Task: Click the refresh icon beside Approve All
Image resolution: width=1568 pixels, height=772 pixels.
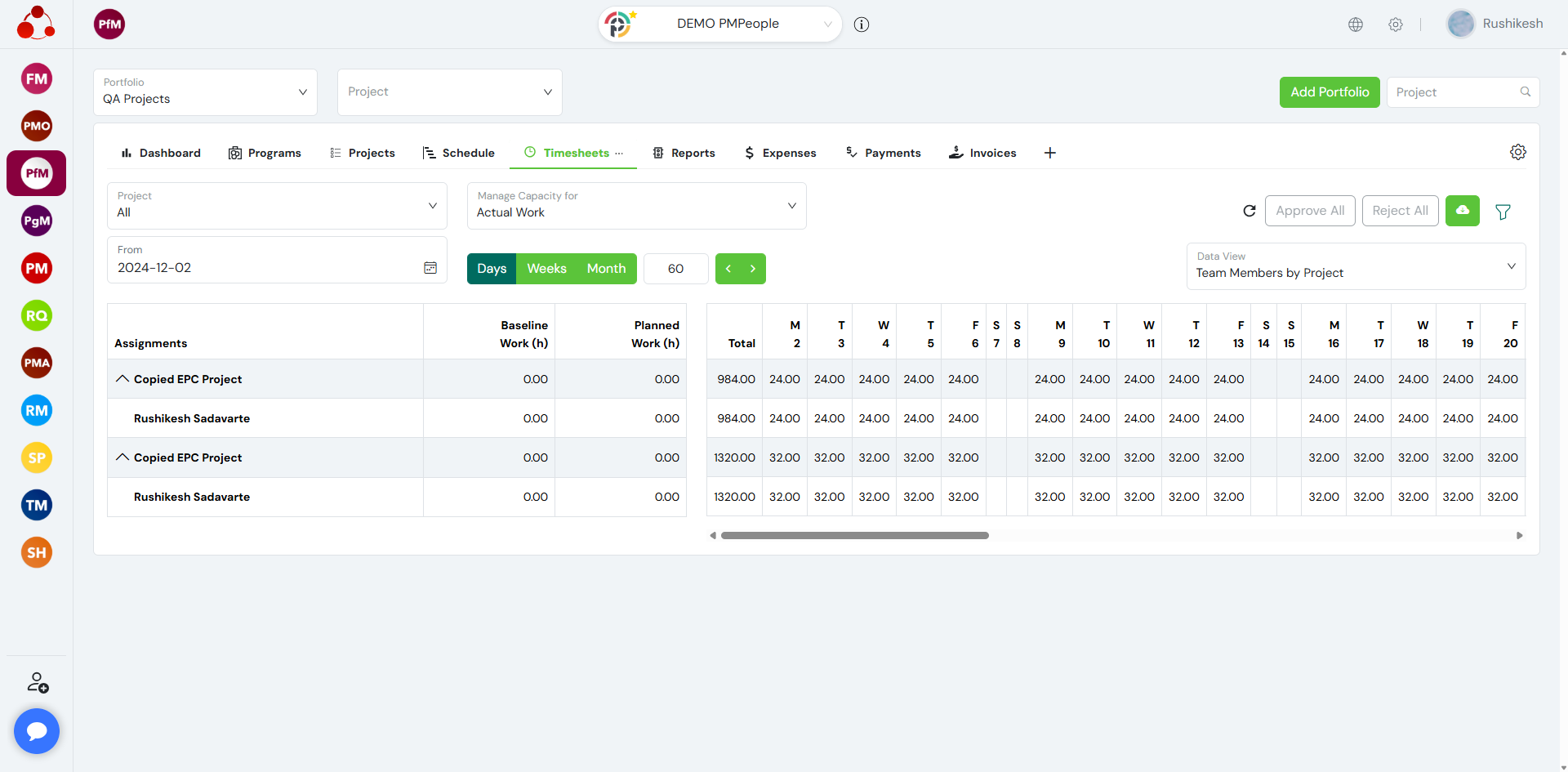Action: click(1249, 211)
